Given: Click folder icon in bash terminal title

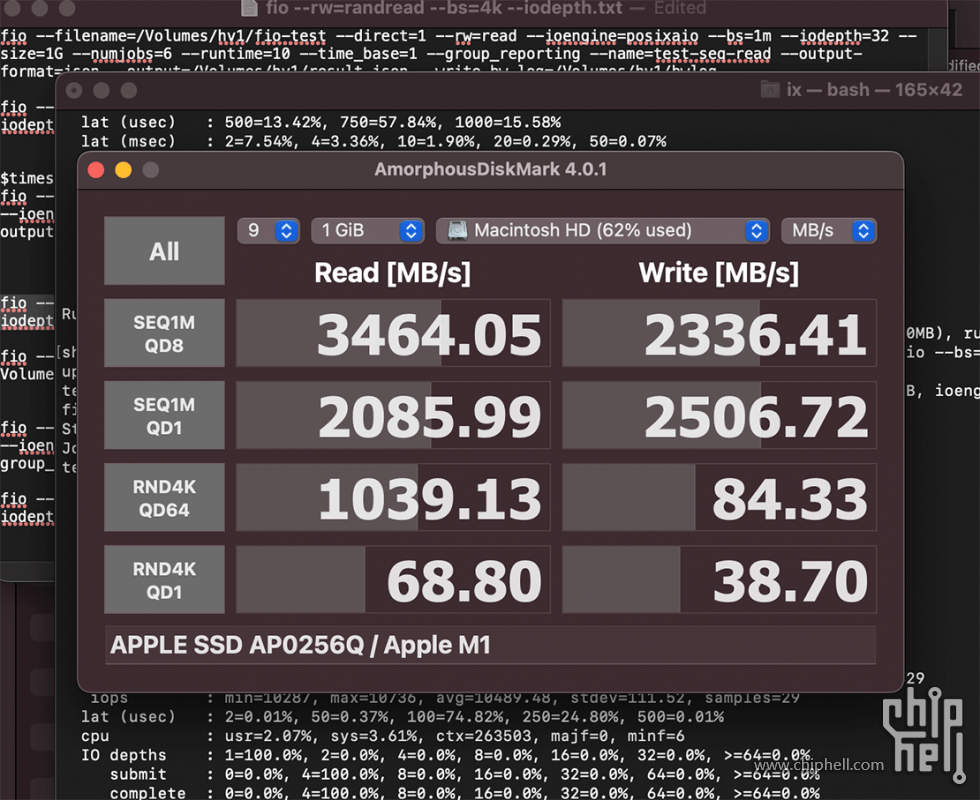Looking at the screenshot, I should pyautogui.click(x=770, y=90).
